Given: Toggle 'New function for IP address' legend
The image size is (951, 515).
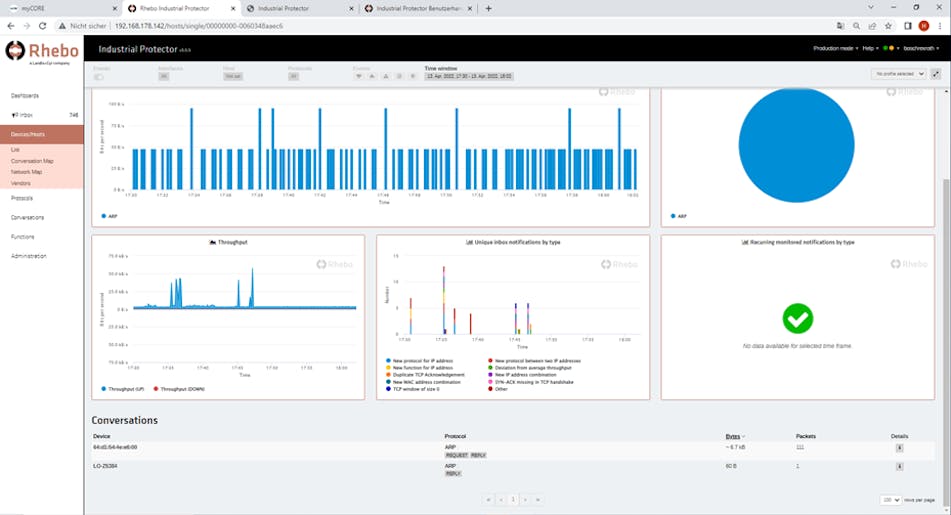Looking at the screenshot, I should coord(419,368).
